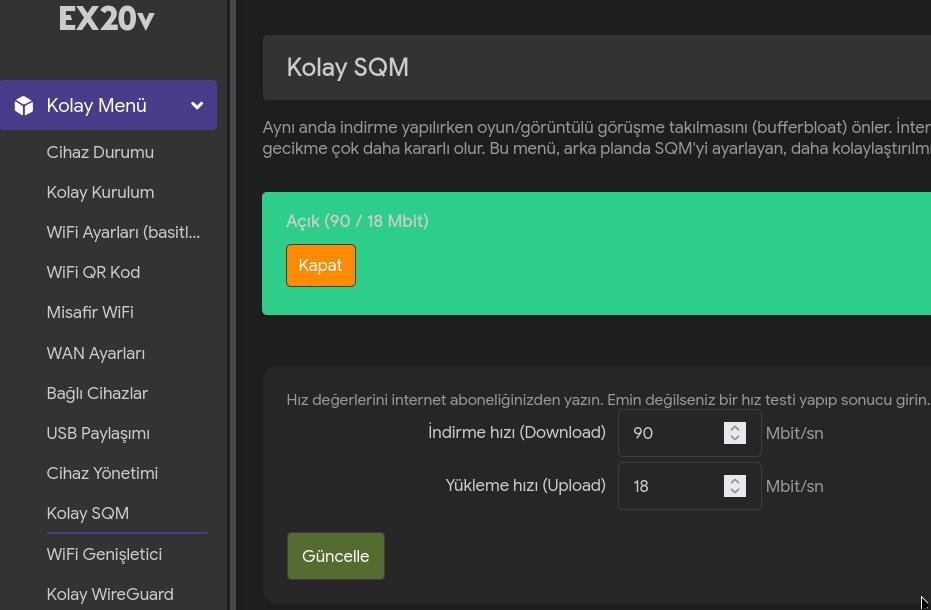Click the upload speed stepper arrows
The width and height of the screenshot is (931, 610).
[x=734, y=486]
